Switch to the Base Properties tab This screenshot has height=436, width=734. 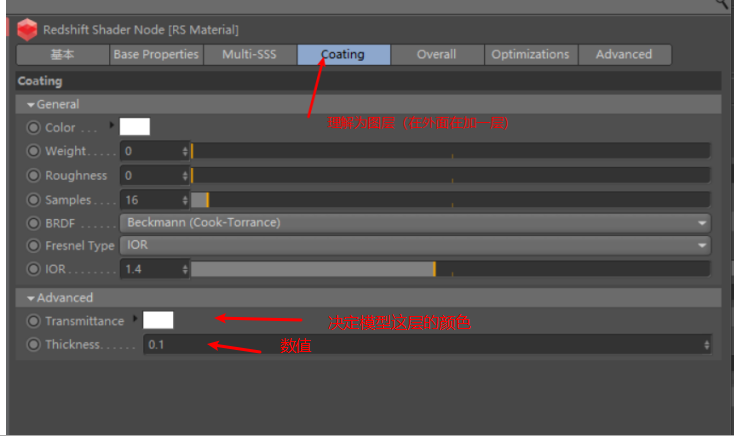point(156,54)
